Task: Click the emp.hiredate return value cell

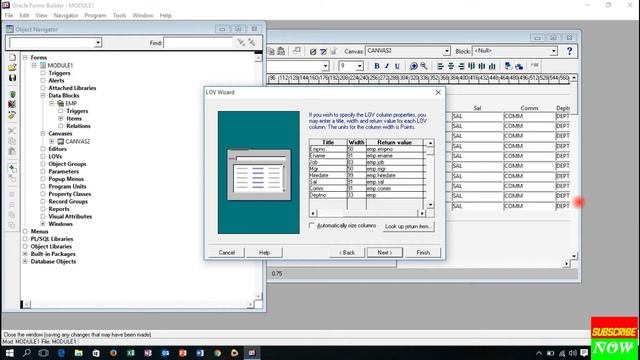Action: (395, 175)
